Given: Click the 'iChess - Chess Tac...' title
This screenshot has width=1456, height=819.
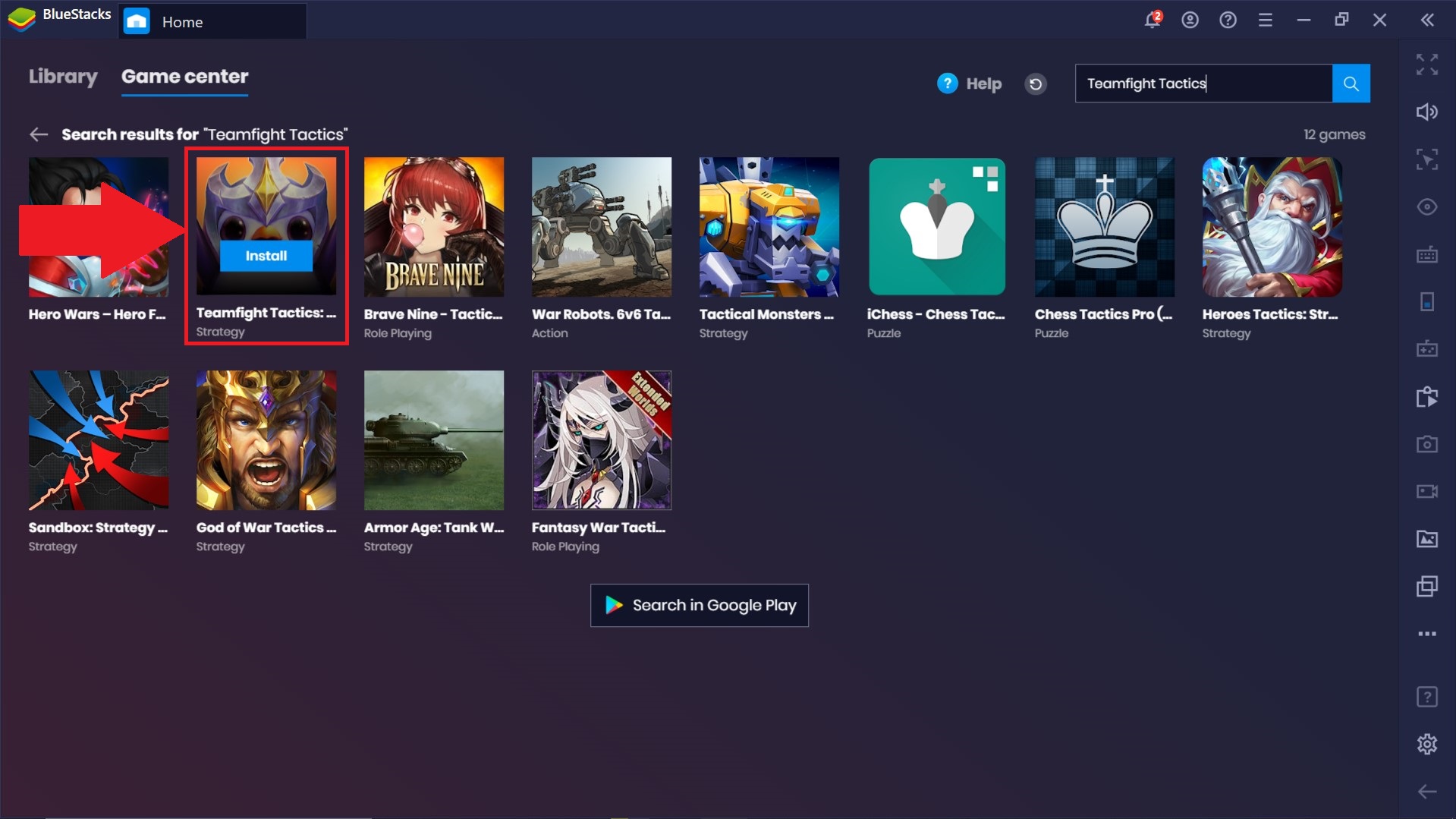Looking at the screenshot, I should pyautogui.click(x=936, y=314).
